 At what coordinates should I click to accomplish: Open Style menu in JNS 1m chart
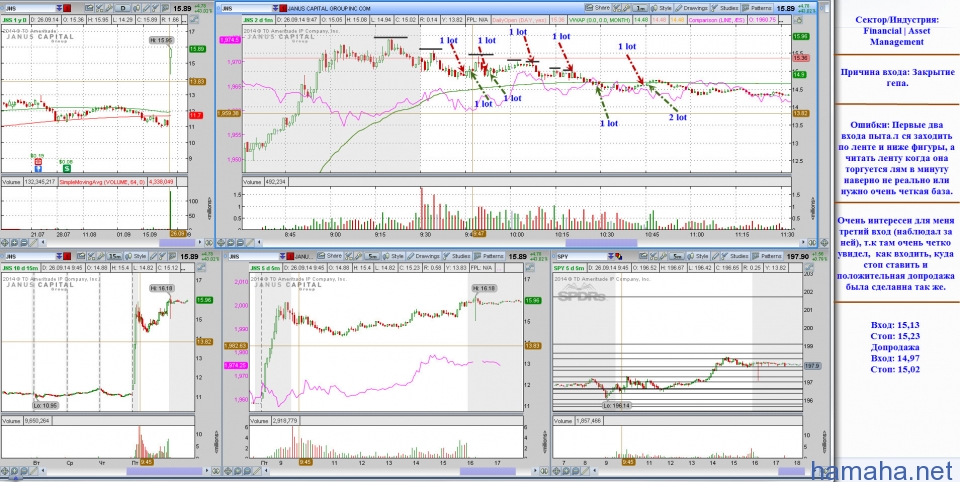click(661, 8)
